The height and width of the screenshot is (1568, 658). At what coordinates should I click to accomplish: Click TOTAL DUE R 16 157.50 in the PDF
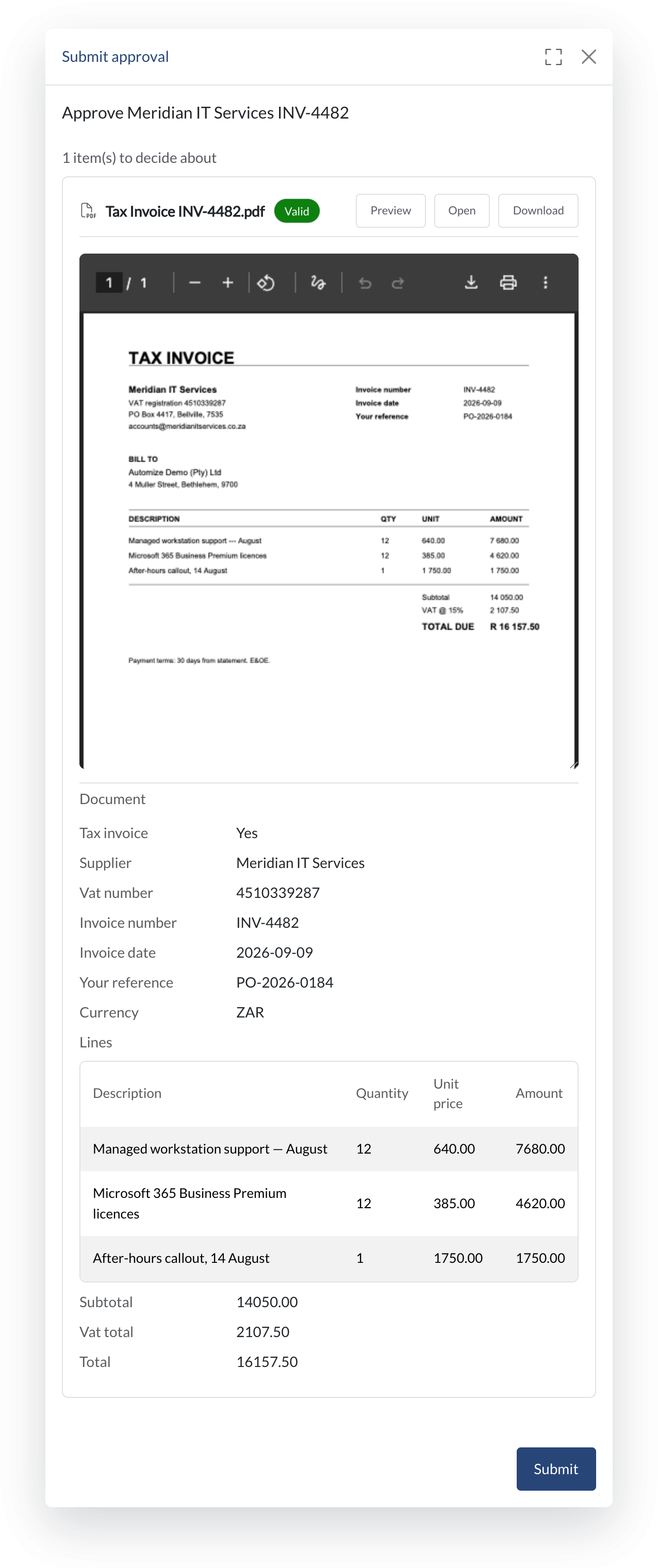480,626
